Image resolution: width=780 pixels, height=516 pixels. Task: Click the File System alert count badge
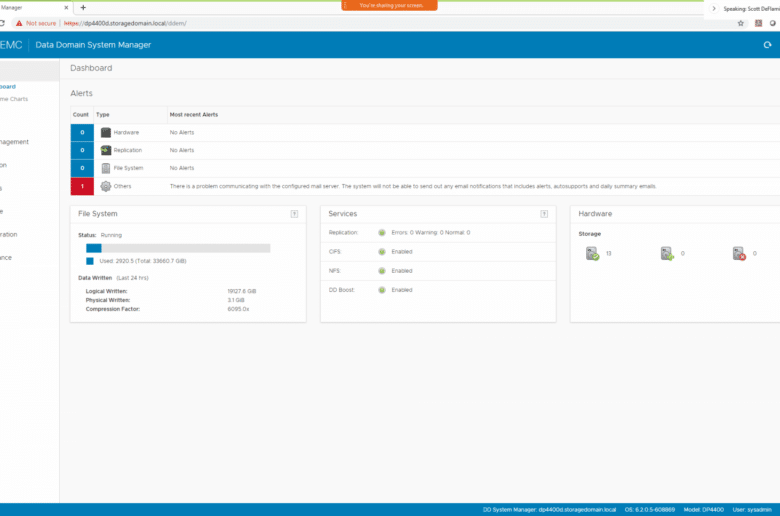82,168
